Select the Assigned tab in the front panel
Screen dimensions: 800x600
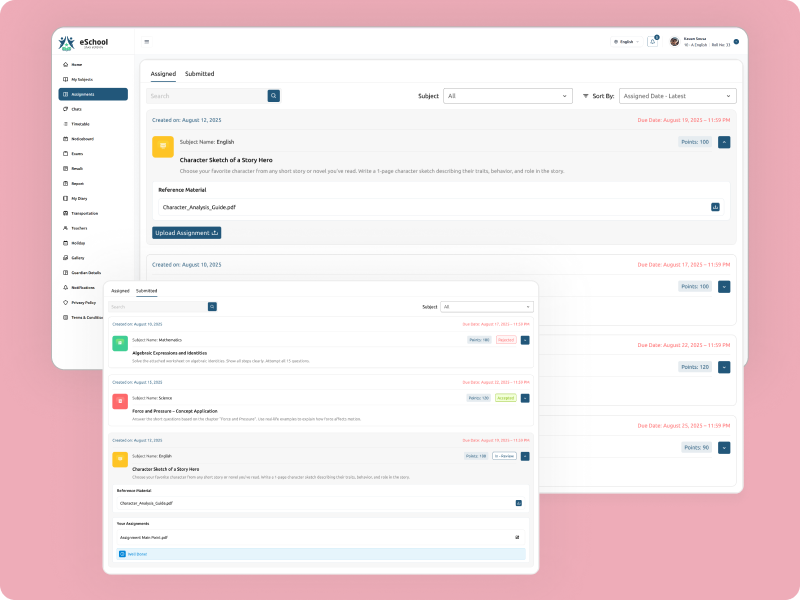pyautogui.click(x=121, y=291)
